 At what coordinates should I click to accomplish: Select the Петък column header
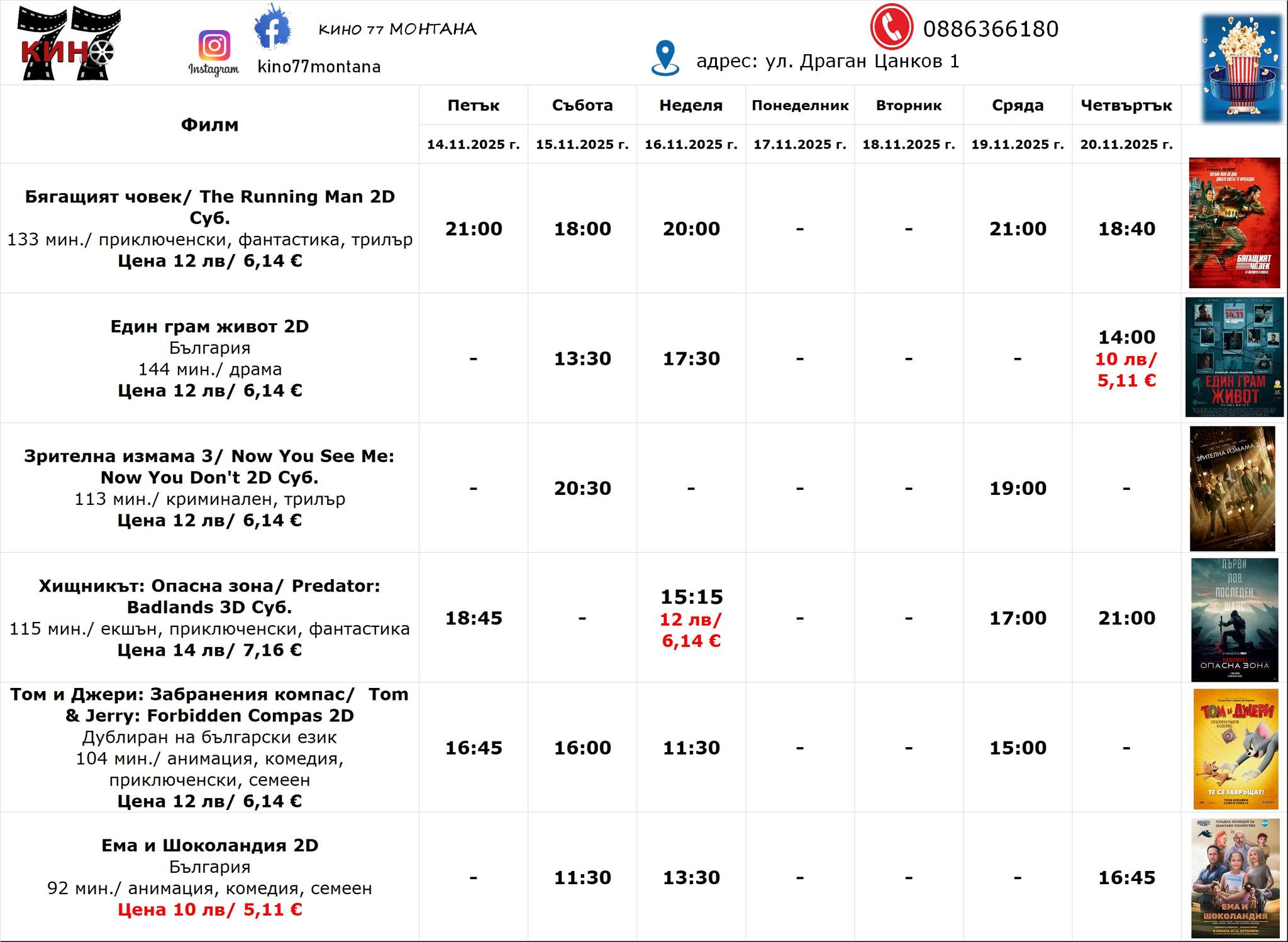pyautogui.click(x=473, y=106)
